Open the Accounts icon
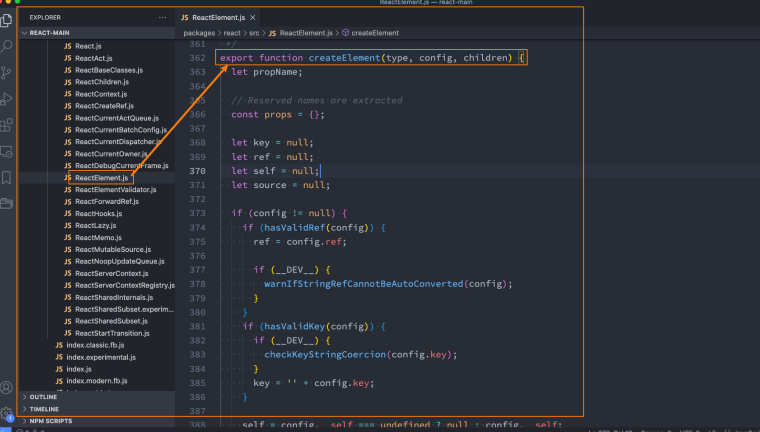 (6, 388)
